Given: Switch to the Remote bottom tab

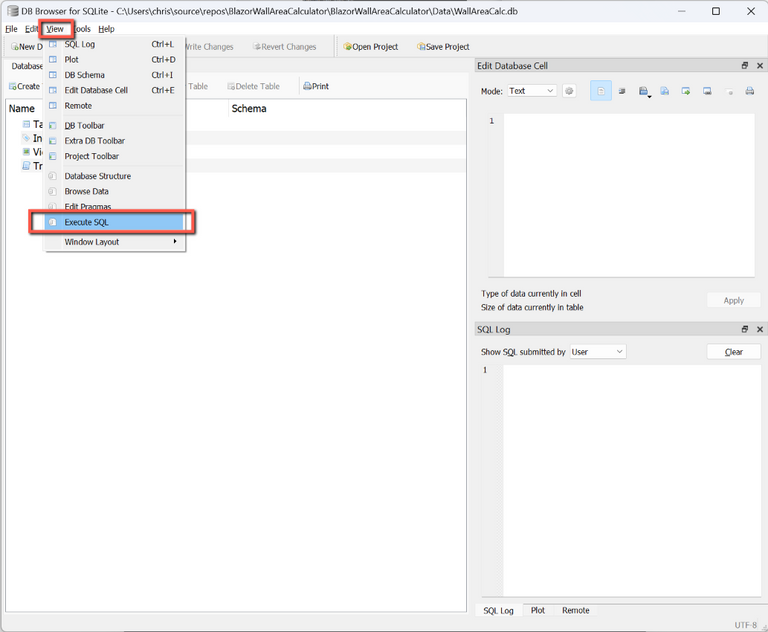Looking at the screenshot, I should [x=576, y=610].
